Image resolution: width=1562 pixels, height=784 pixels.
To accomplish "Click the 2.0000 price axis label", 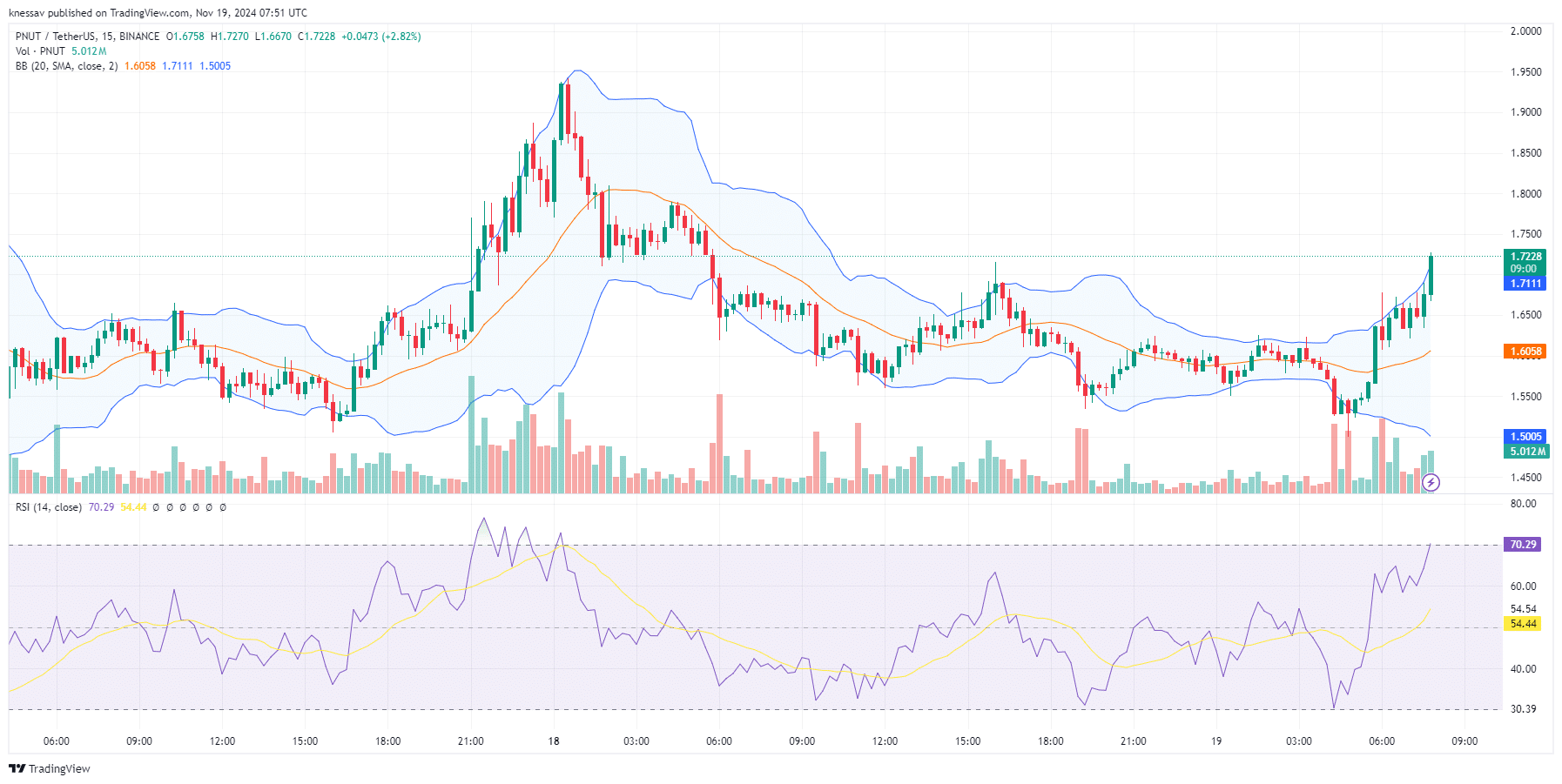I will (x=1525, y=31).
